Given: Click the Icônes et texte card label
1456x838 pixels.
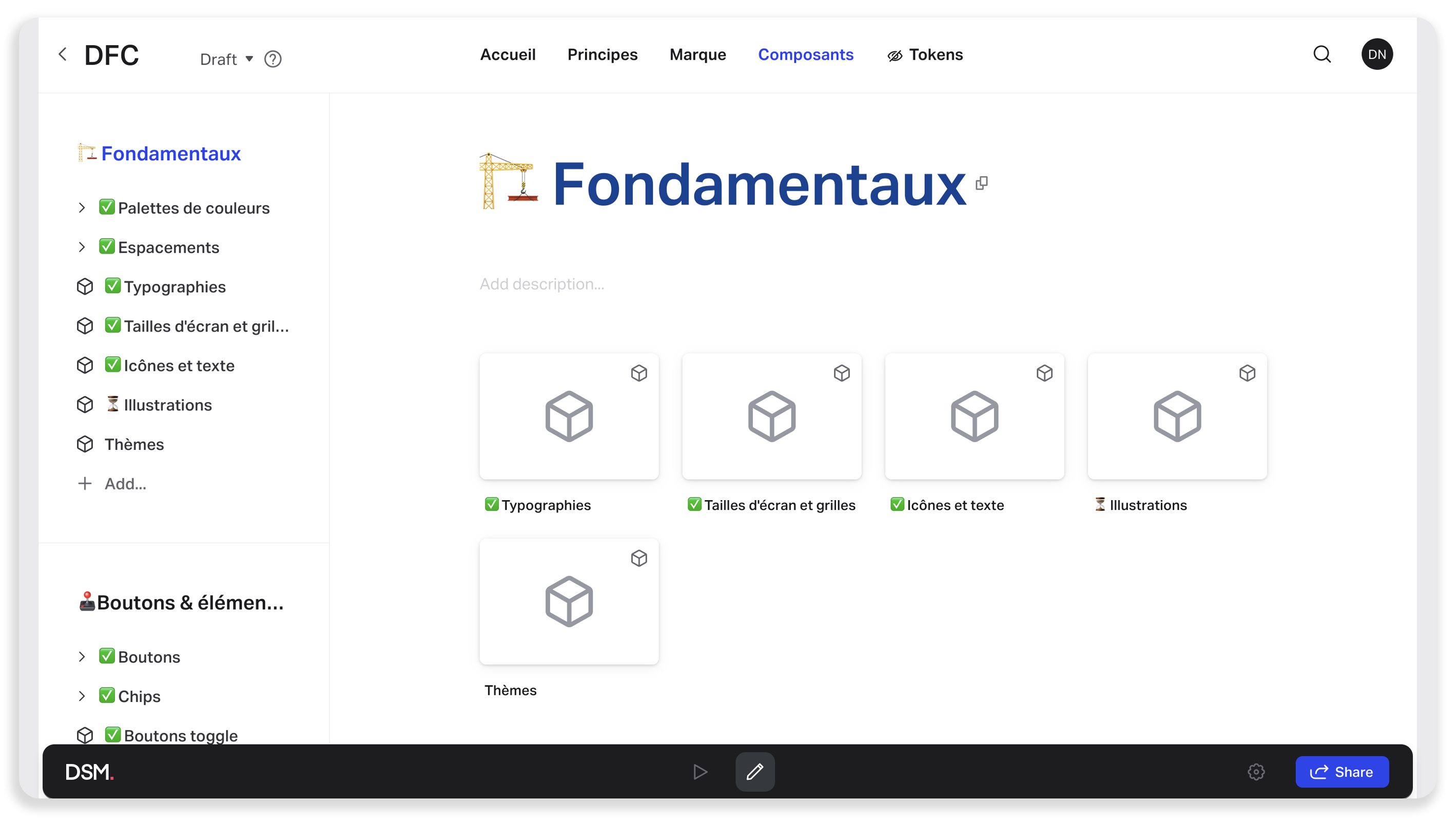Looking at the screenshot, I should (x=947, y=505).
